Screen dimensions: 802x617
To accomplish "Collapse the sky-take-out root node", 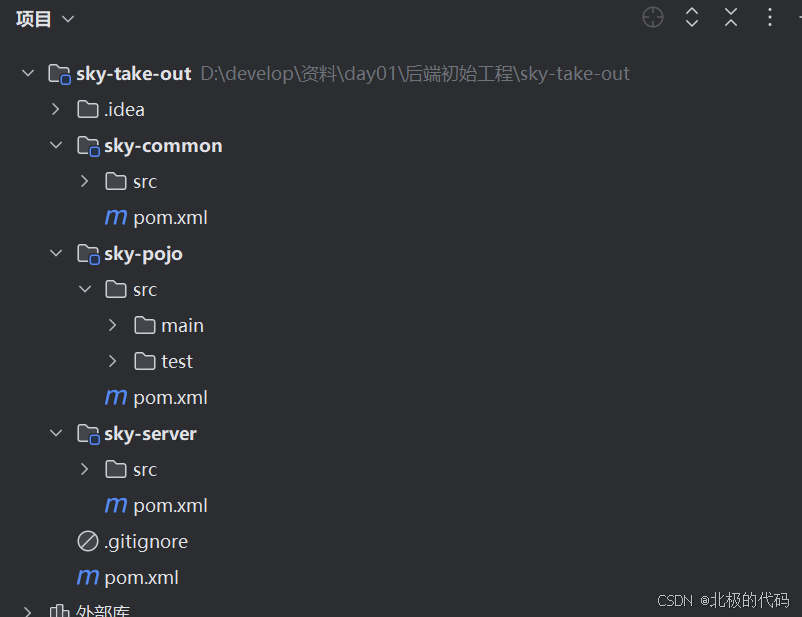I will click(28, 73).
